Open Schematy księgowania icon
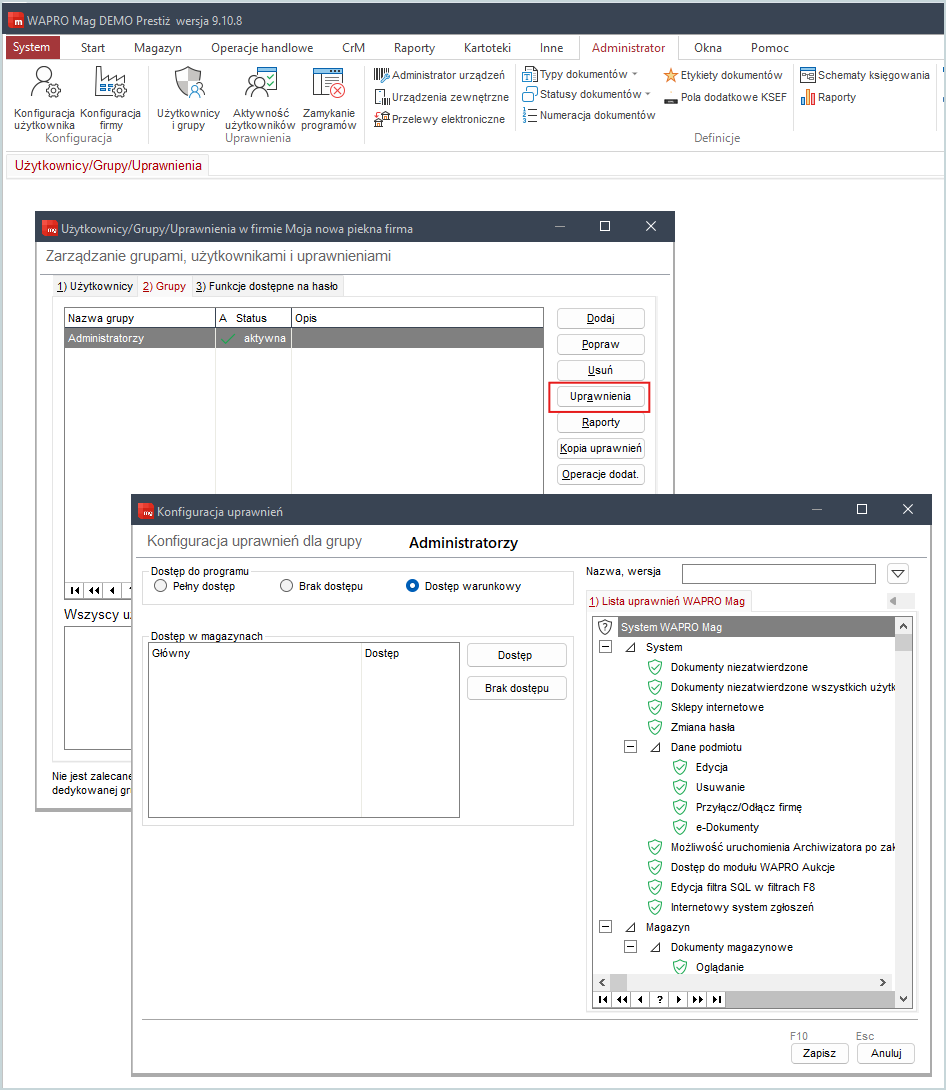This screenshot has height=1090, width=946. (808, 75)
